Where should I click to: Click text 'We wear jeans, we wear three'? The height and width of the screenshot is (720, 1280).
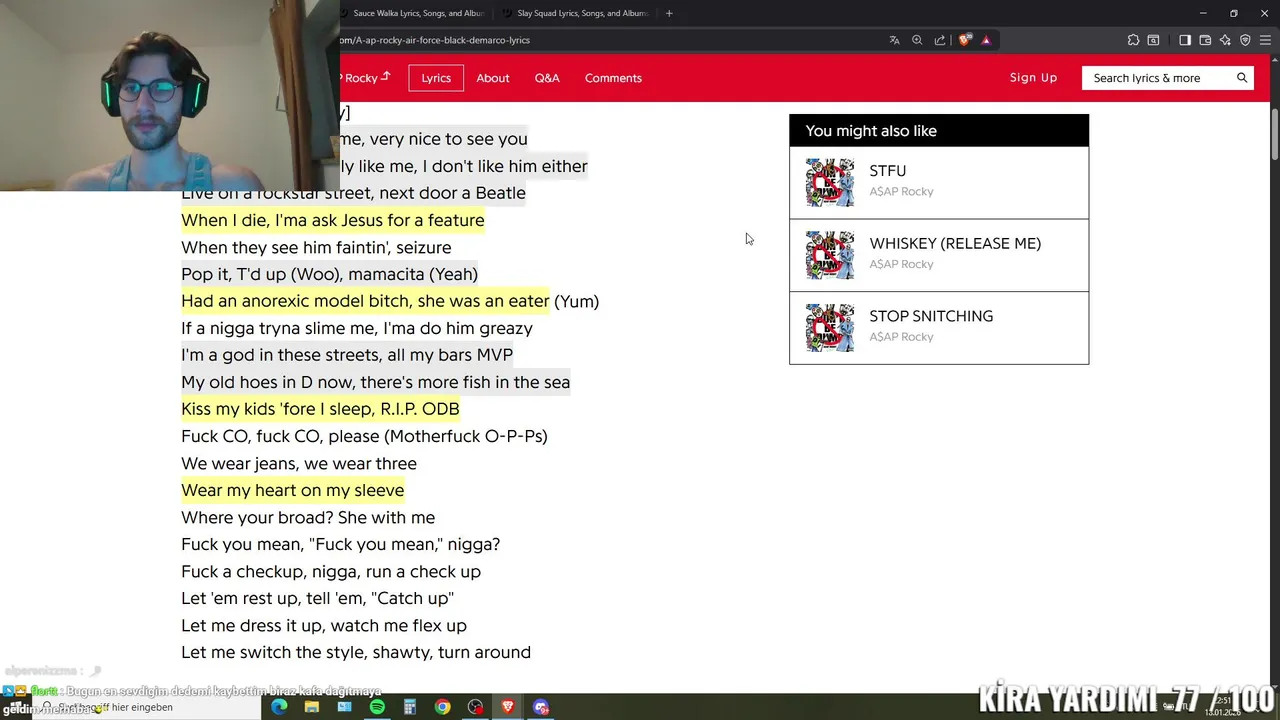click(299, 463)
